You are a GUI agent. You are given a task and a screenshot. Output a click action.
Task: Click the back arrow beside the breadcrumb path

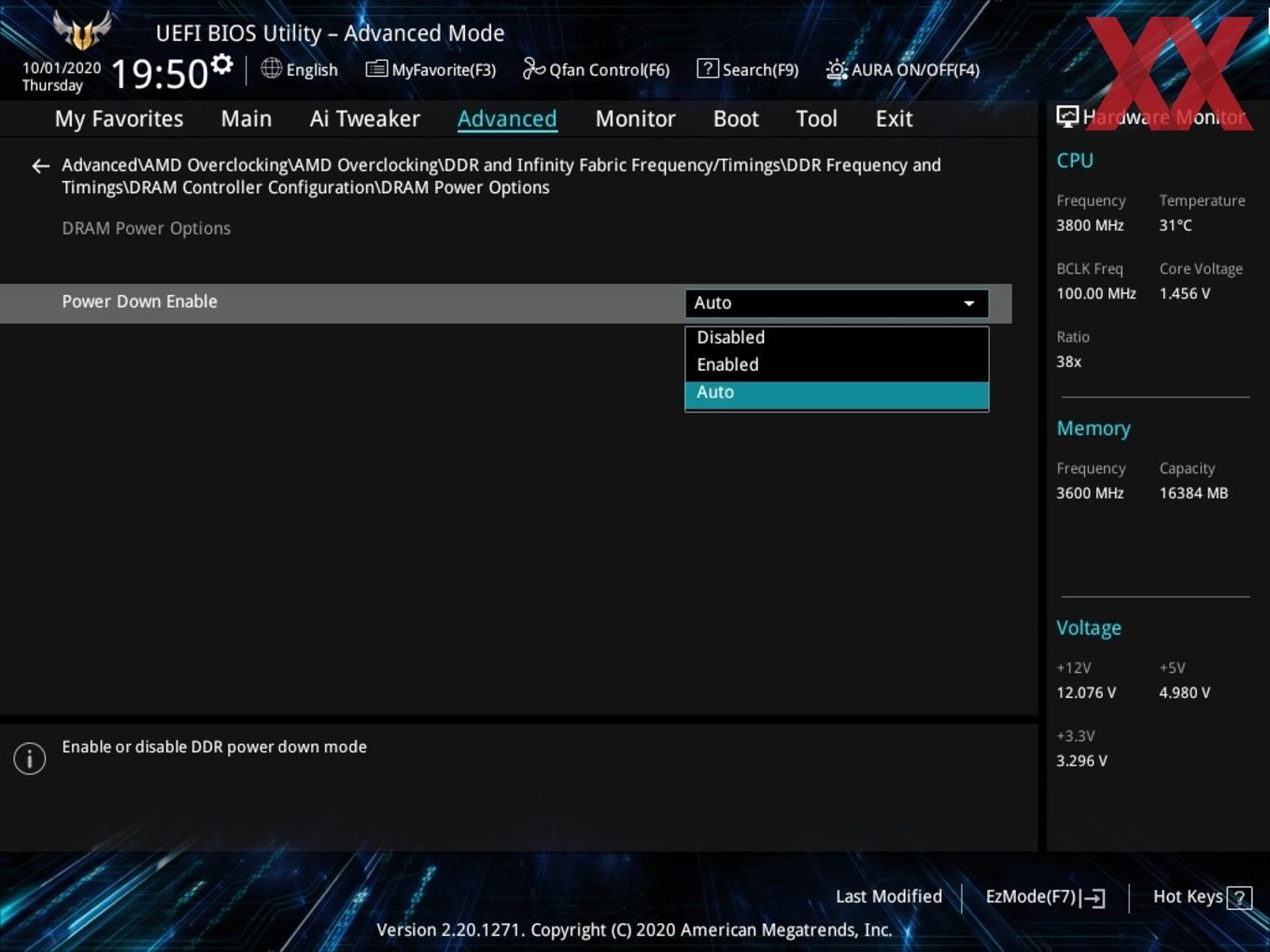tap(40, 166)
